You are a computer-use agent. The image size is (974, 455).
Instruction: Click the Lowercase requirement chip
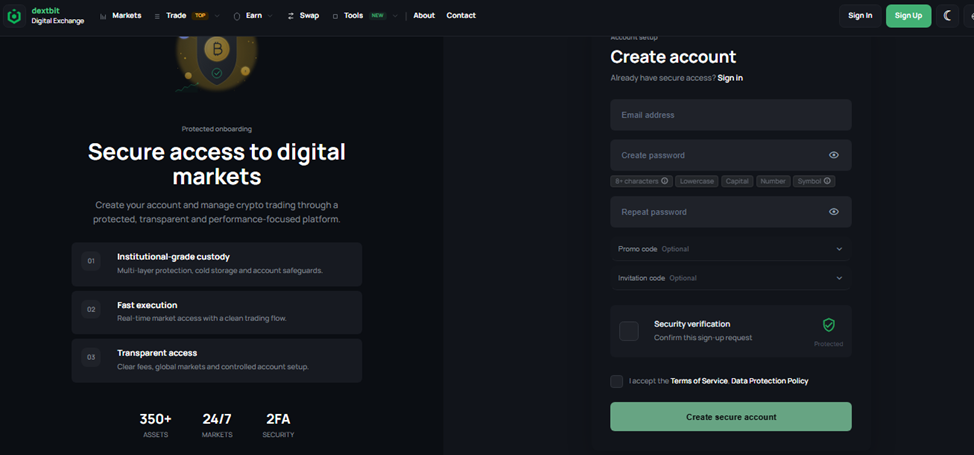click(x=697, y=182)
